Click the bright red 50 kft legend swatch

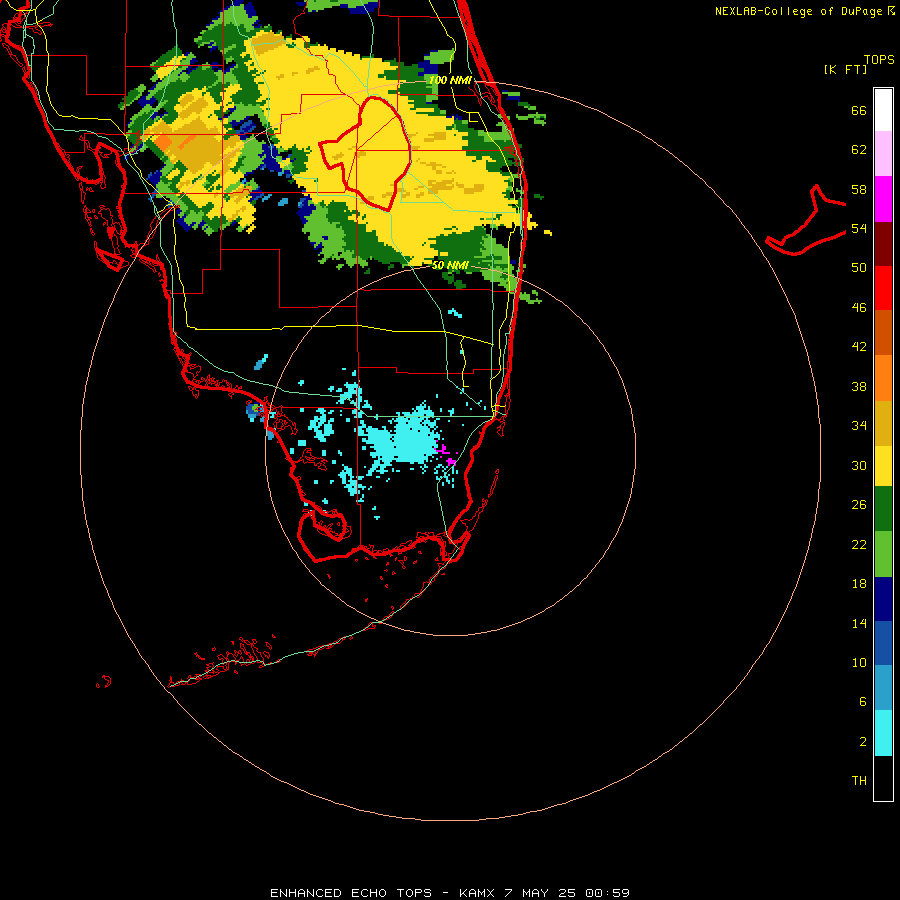tap(883, 288)
